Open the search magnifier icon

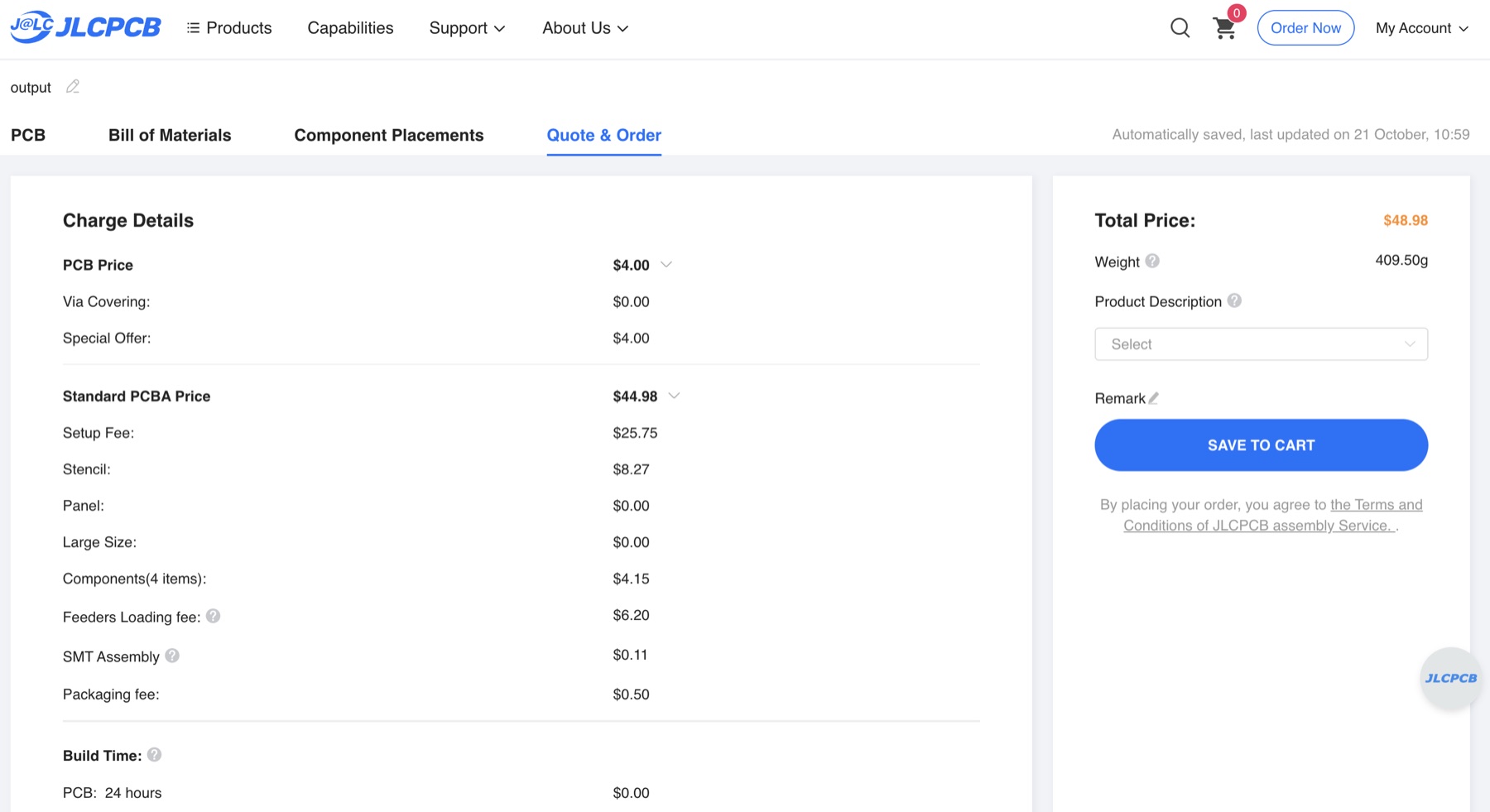point(1180,28)
